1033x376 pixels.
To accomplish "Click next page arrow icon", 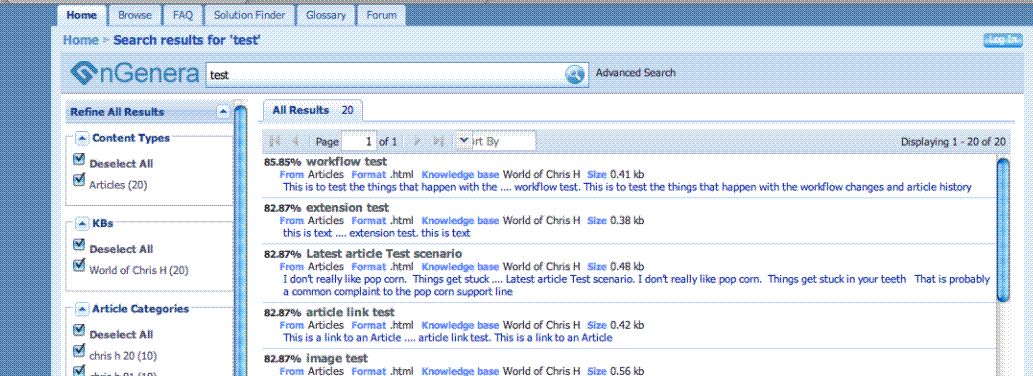I will click(x=417, y=141).
